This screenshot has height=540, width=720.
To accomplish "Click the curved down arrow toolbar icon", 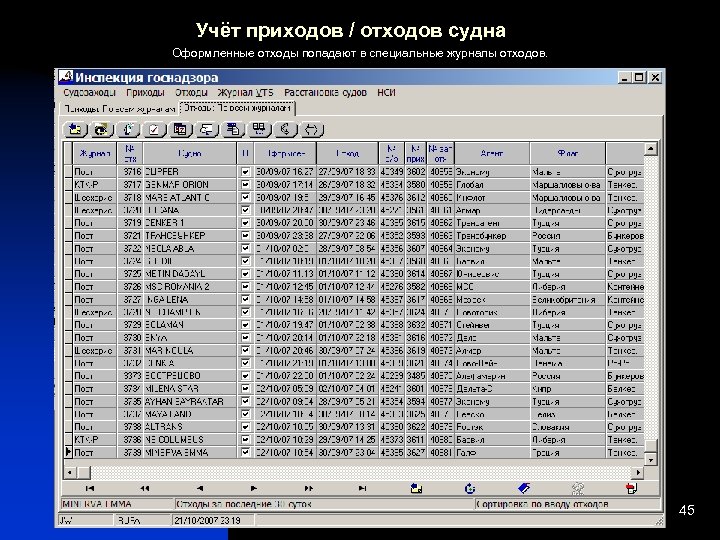I will pyautogui.click(x=286, y=130).
